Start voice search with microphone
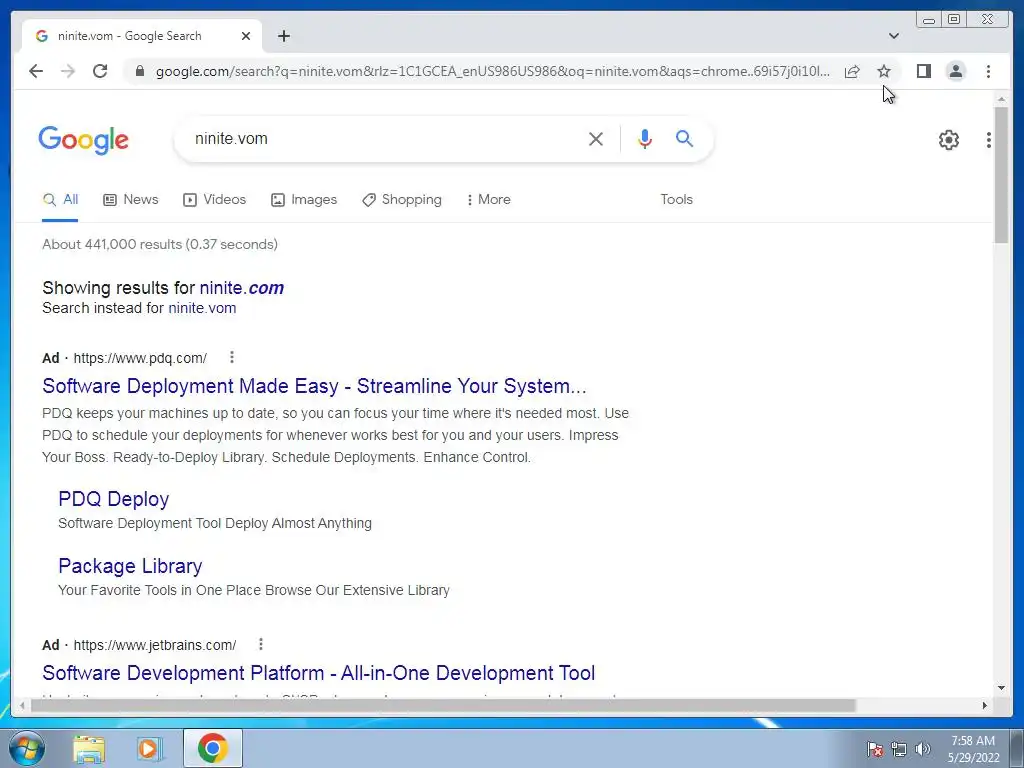 645,138
